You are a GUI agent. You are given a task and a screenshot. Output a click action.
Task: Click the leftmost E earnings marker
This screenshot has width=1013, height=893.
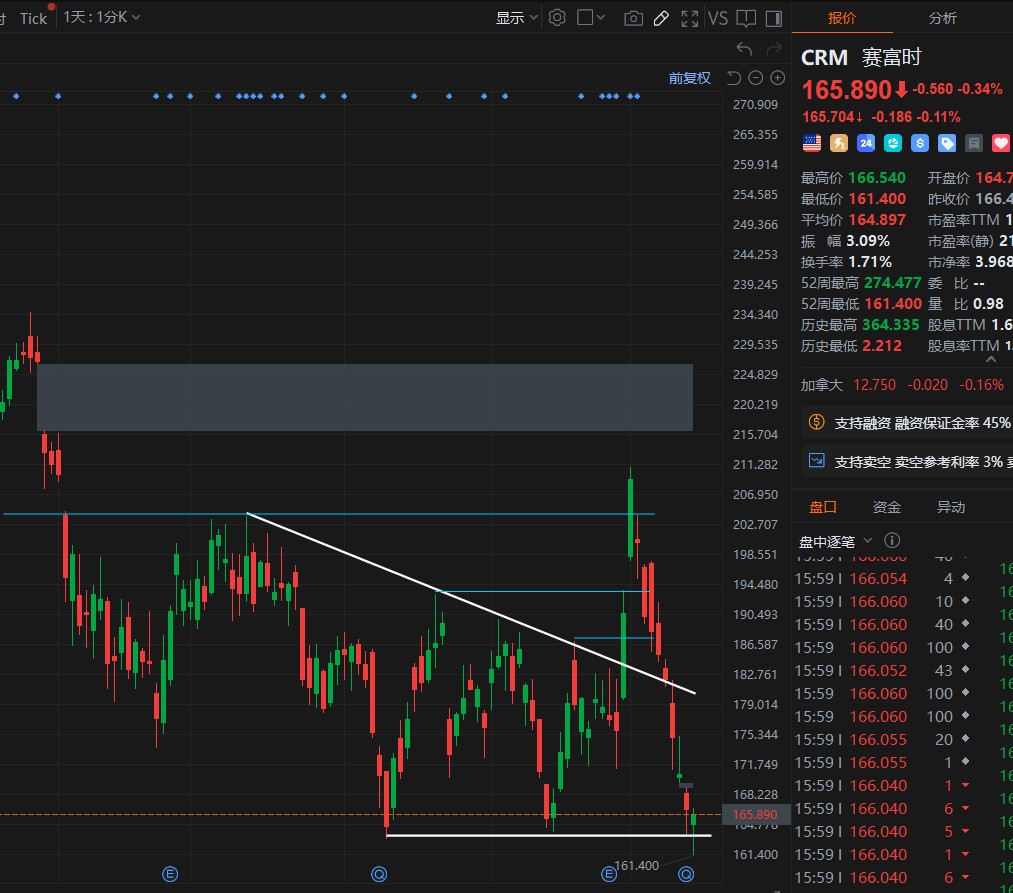(170, 874)
